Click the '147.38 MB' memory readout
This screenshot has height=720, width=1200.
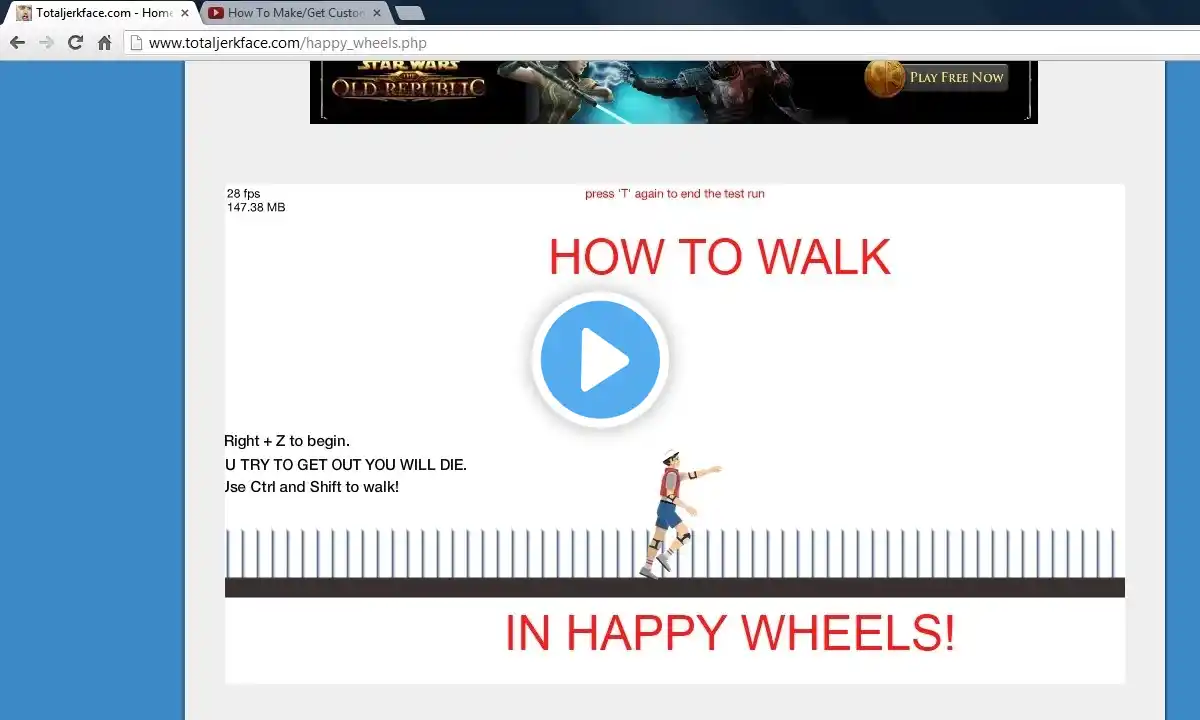(256, 208)
